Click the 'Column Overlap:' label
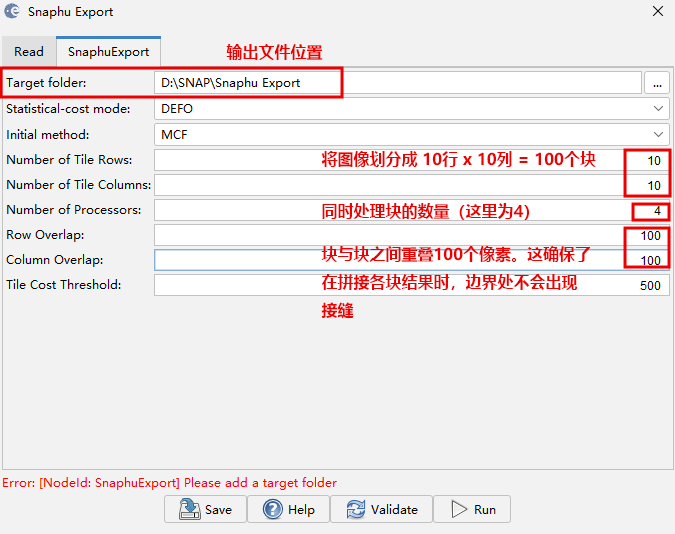 tap(54, 260)
